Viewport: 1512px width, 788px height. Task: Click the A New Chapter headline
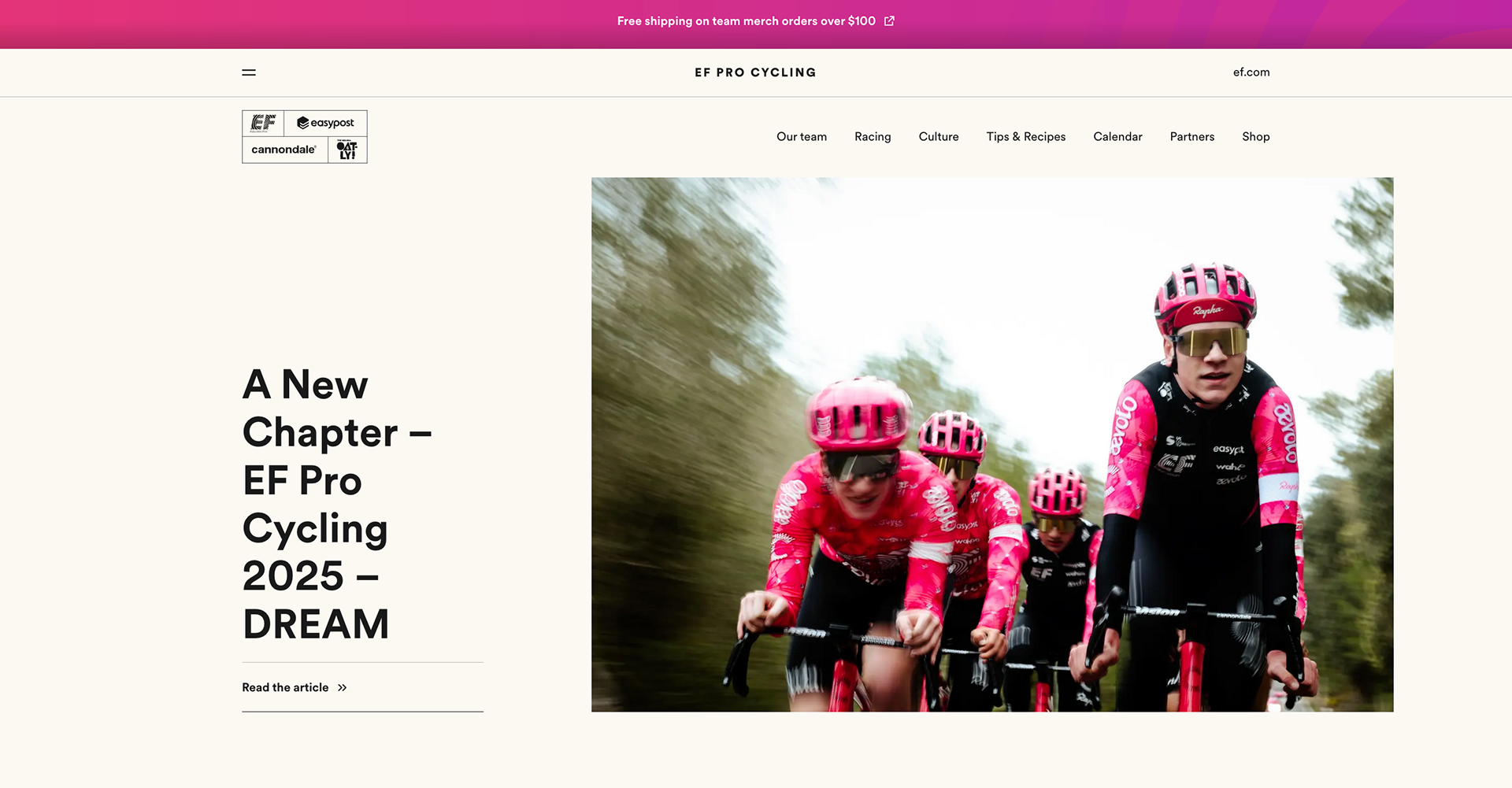click(337, 504)
